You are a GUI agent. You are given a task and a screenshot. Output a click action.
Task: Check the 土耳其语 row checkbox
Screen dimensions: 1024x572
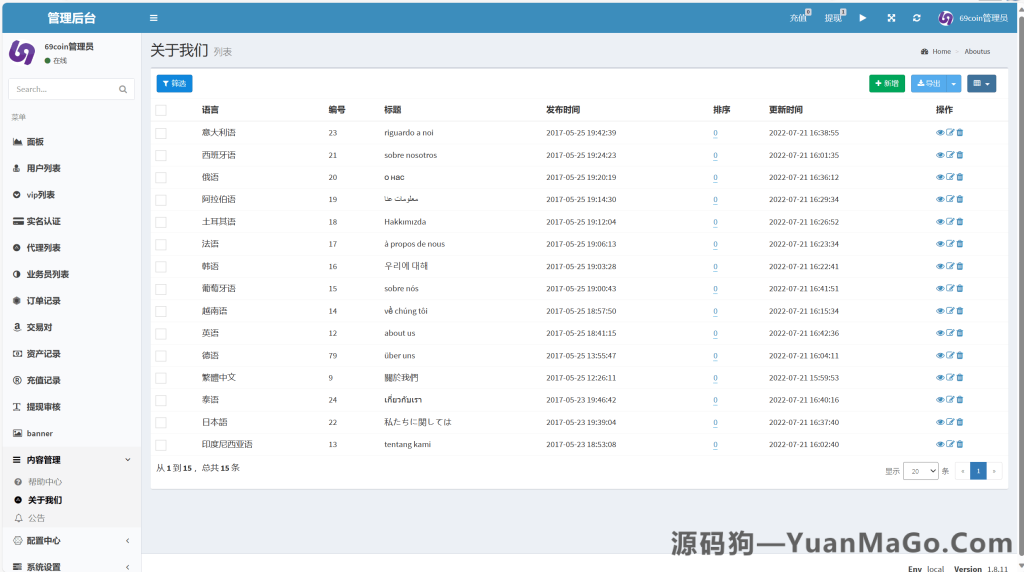point(161,222)
